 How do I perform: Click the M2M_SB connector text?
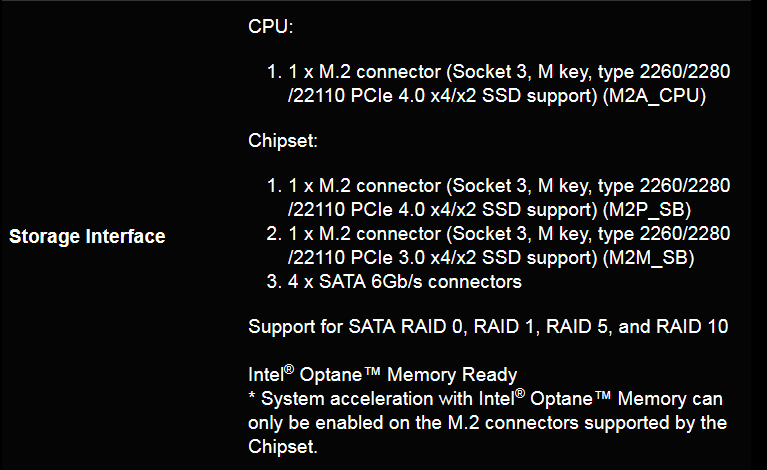click(x=648, y=258)
